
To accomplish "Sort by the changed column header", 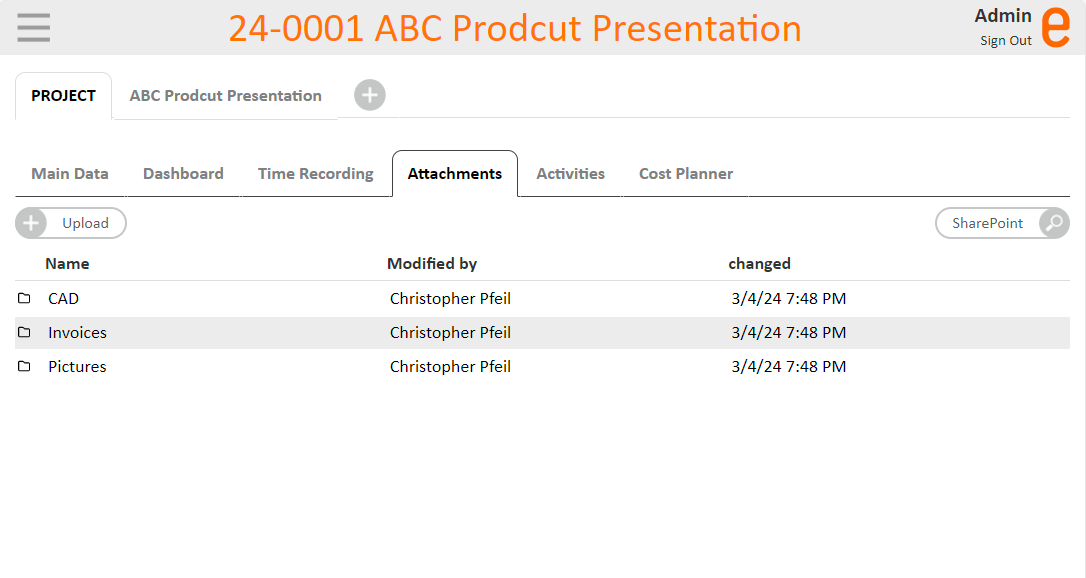I will point(759,264).
